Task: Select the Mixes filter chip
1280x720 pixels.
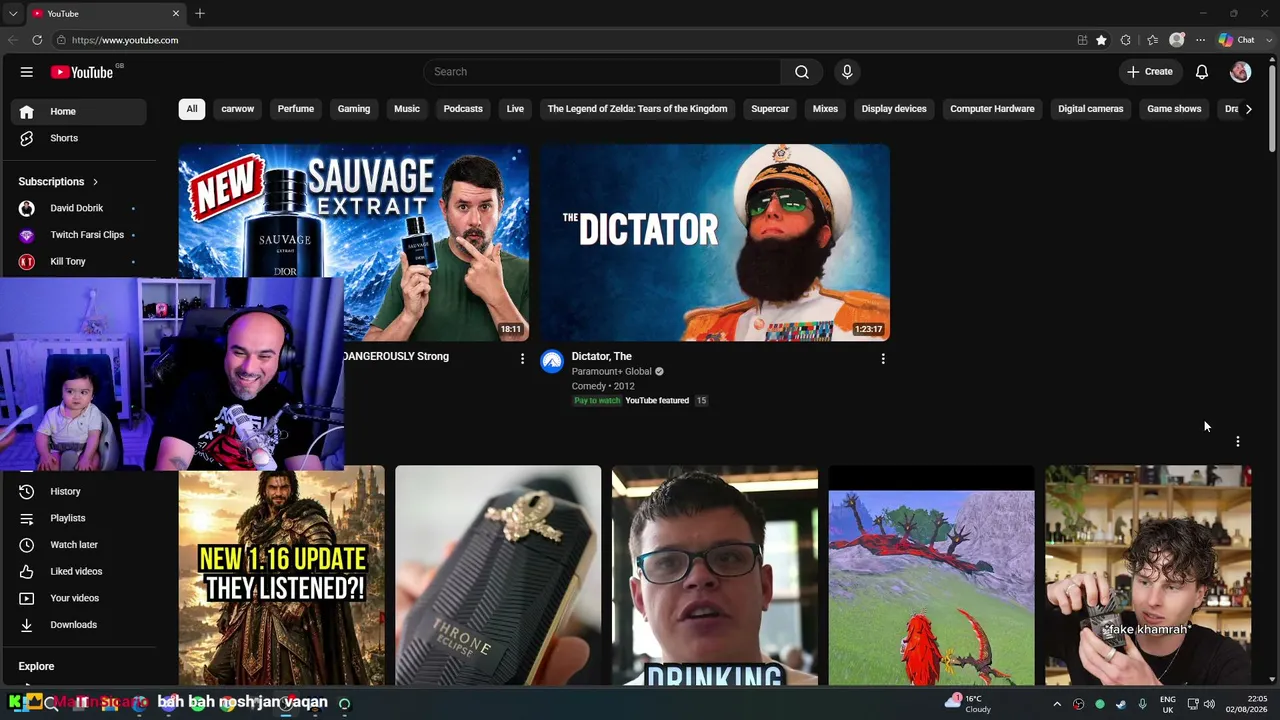Action: pos(825,109)
